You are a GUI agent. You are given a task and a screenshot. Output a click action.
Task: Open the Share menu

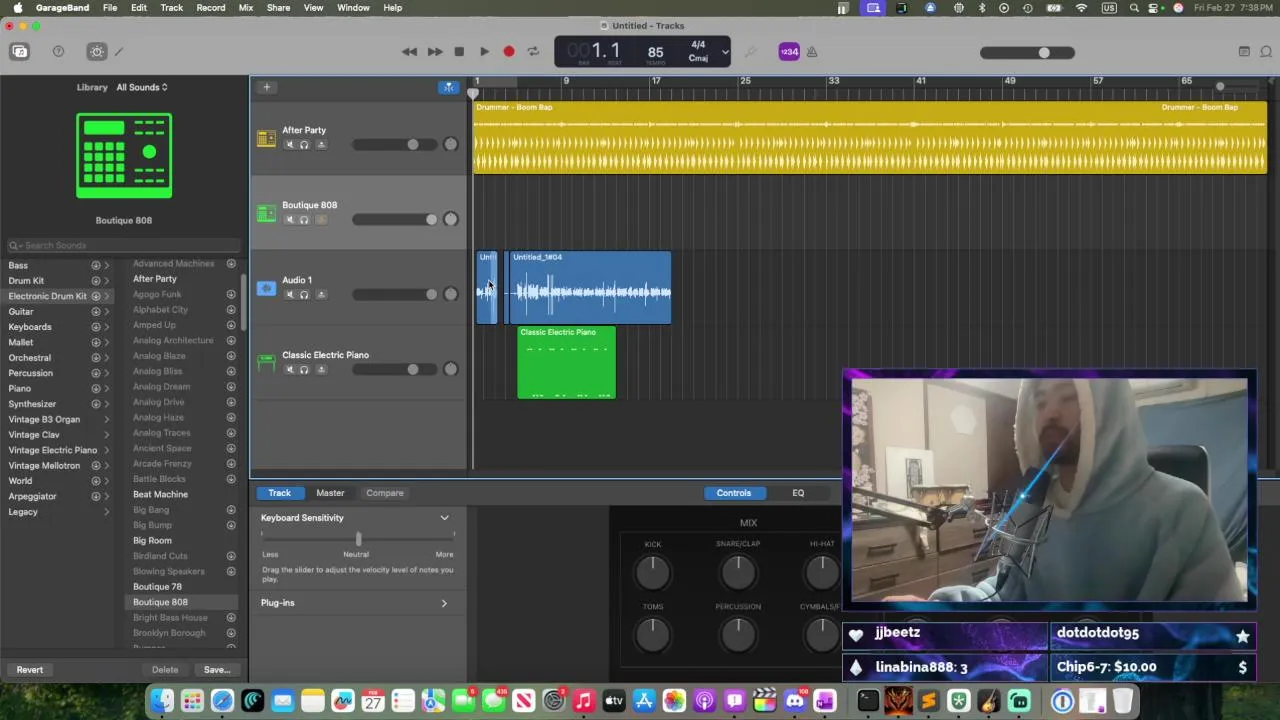pos(278,8)
